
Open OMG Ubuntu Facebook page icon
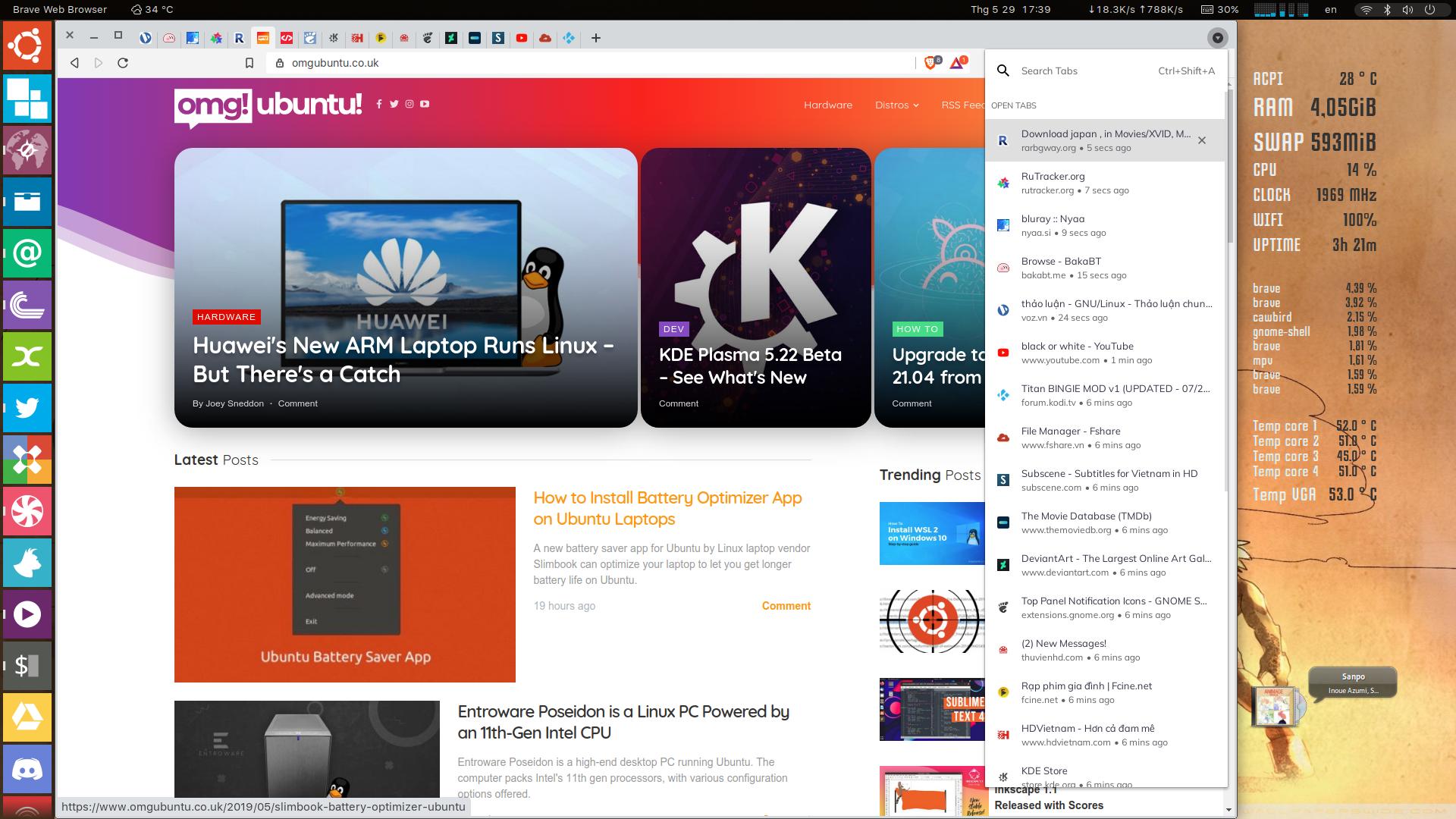[379, 104]
